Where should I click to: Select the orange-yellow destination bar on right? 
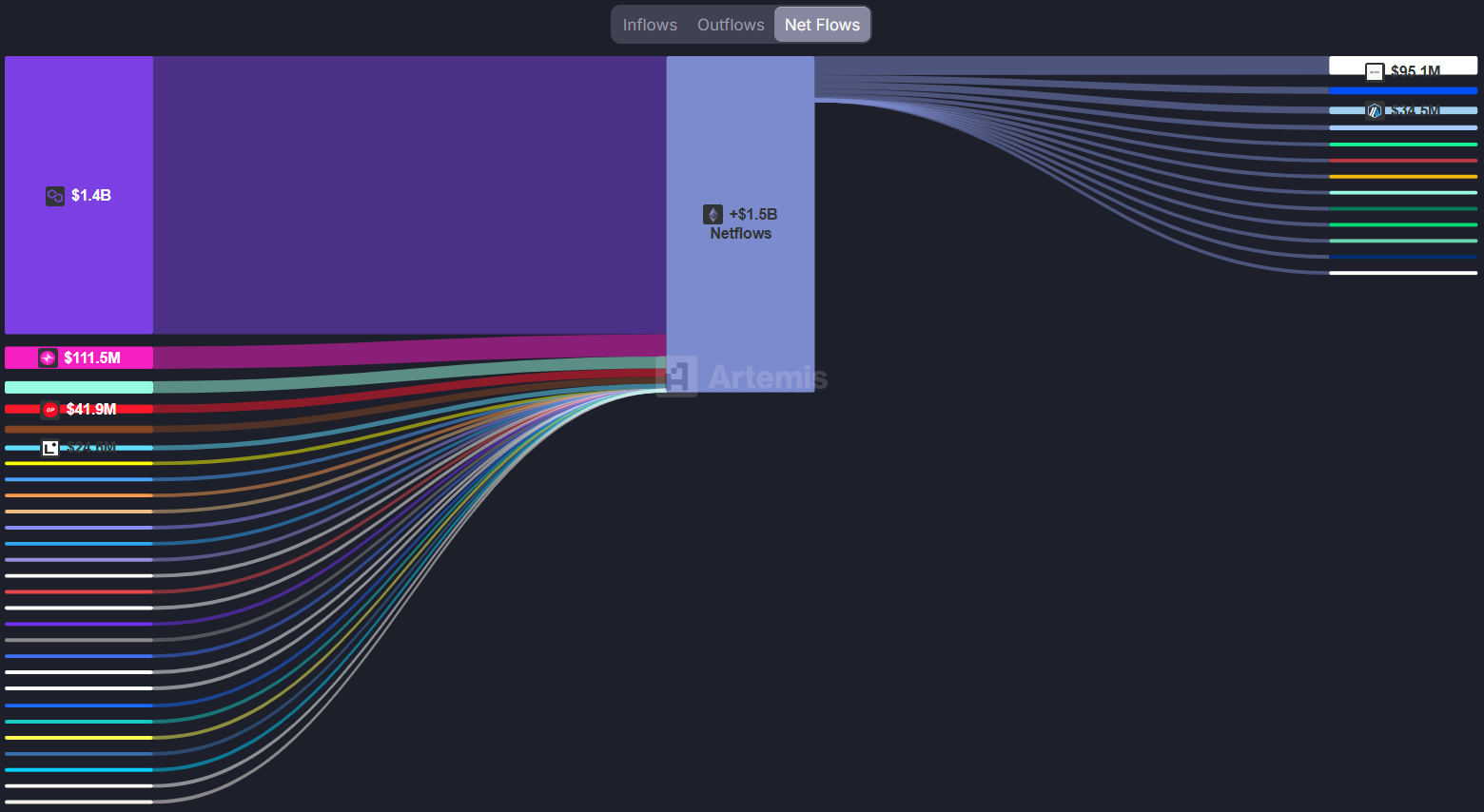(x=1403, y=177)
